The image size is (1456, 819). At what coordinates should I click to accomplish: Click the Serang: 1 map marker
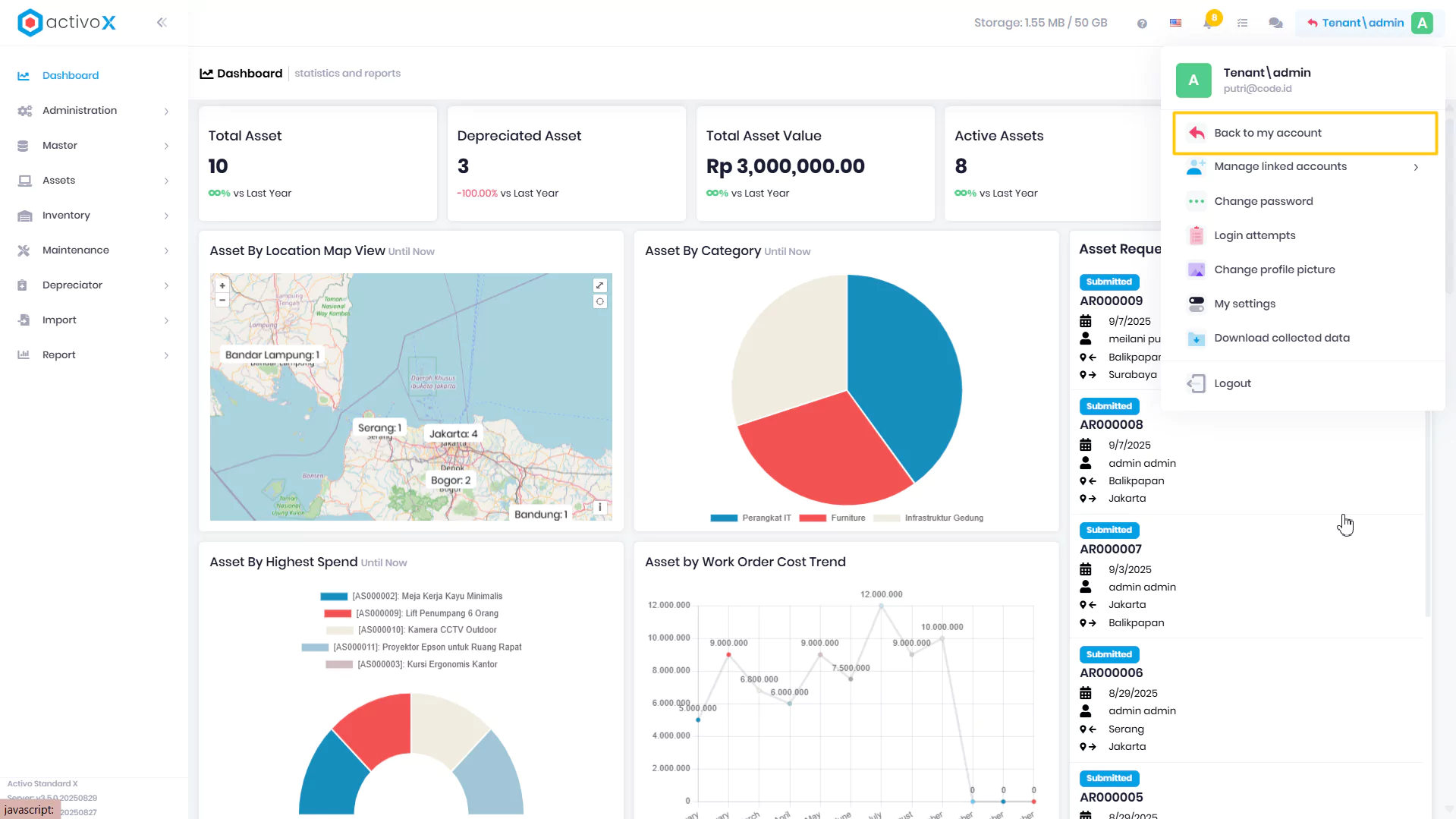tap(379, 428)
